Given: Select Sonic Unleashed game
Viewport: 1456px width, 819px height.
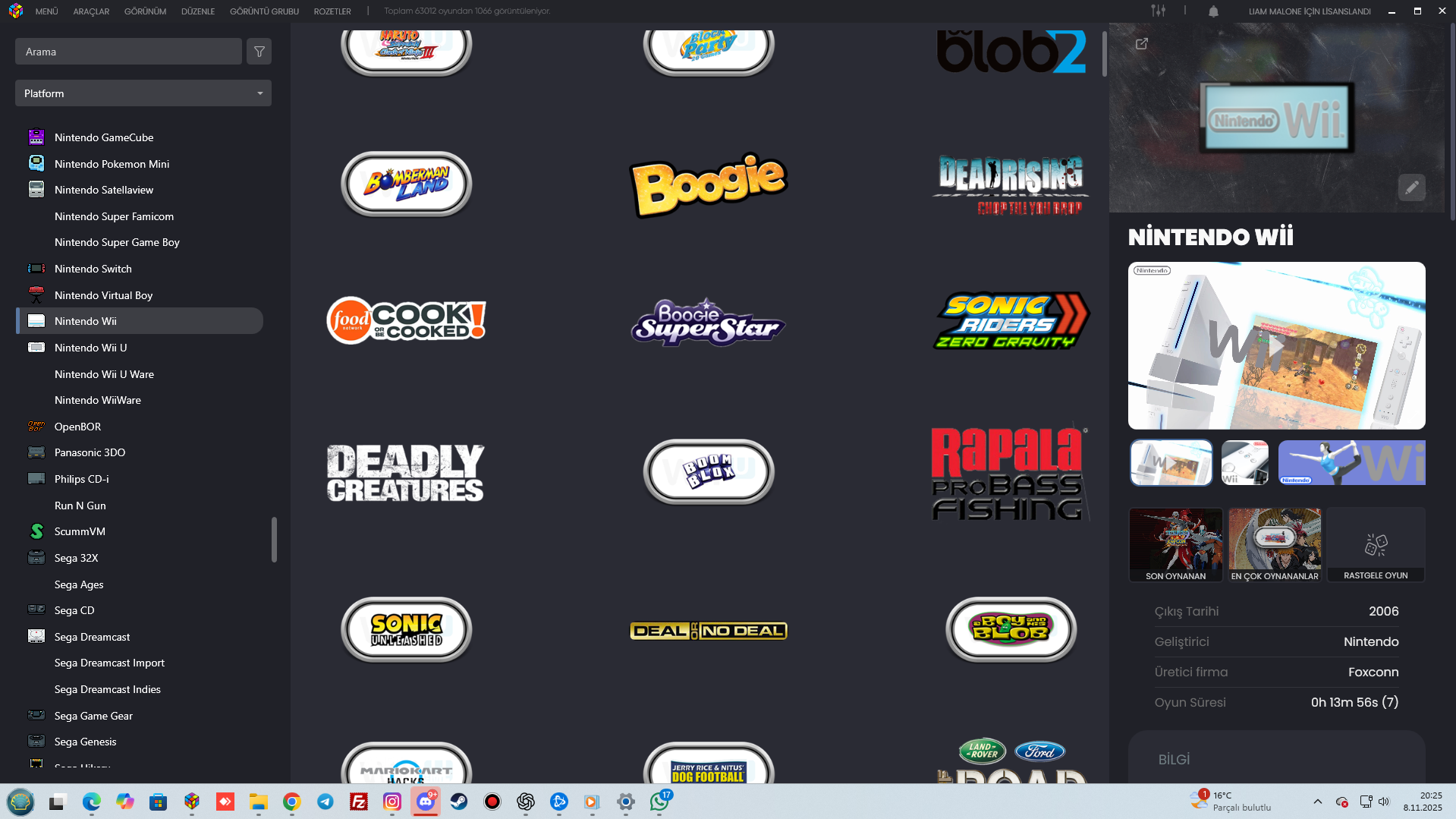Looking at the screenshot, I should pyautogui.click(x=407, y=630).
